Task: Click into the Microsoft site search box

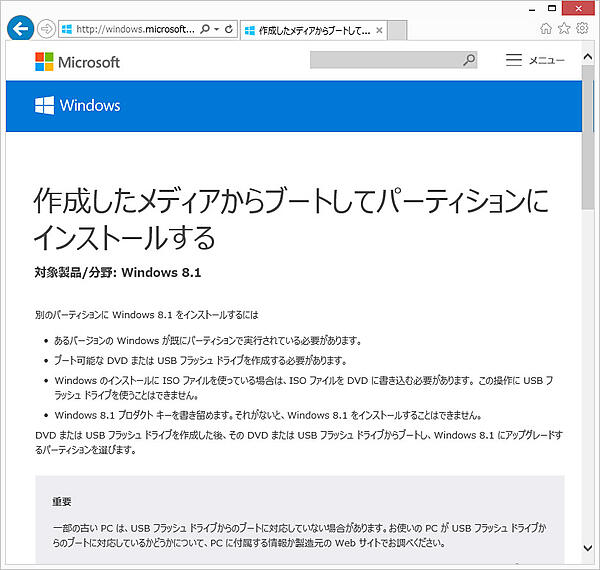Action: [x=386, y=60]
